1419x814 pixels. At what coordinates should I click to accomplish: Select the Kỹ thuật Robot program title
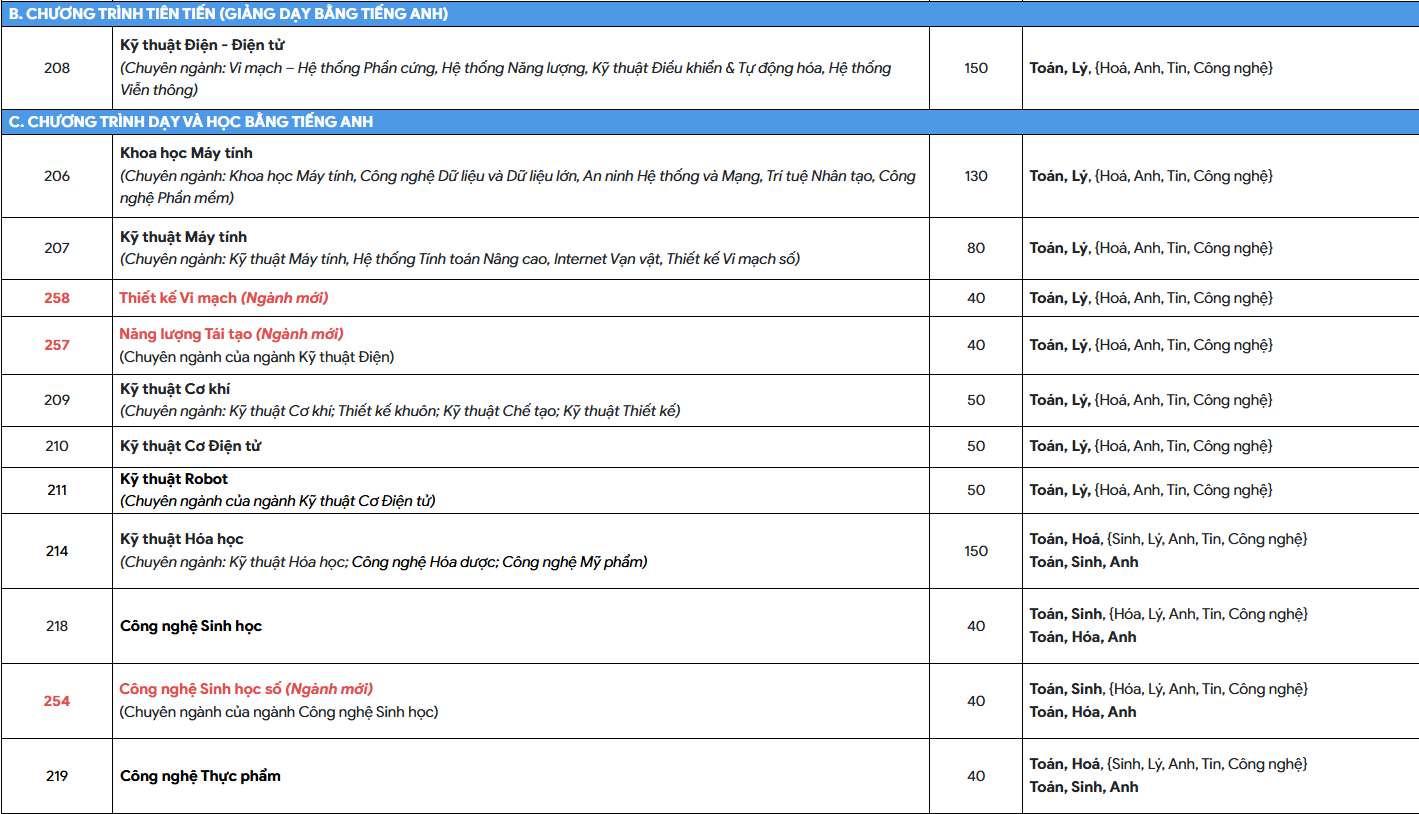[174, 479]
